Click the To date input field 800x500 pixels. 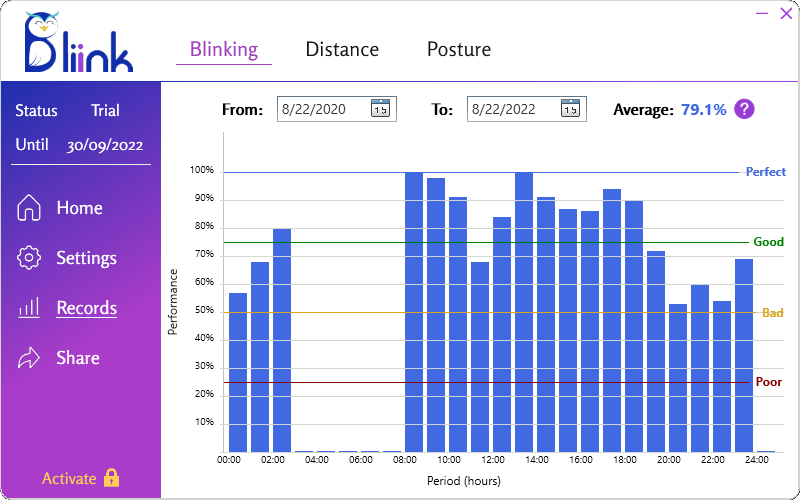click(x=512, y=109)
